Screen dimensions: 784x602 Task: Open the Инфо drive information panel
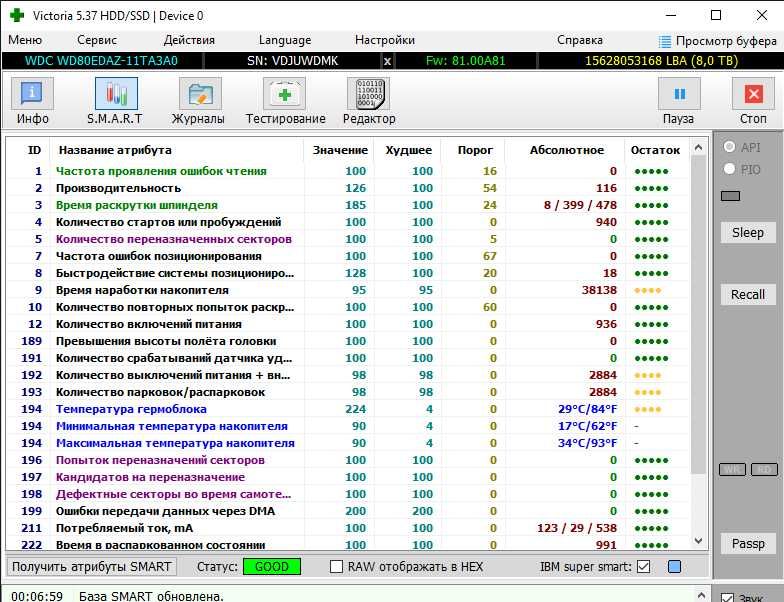click(x=32, y=93)
